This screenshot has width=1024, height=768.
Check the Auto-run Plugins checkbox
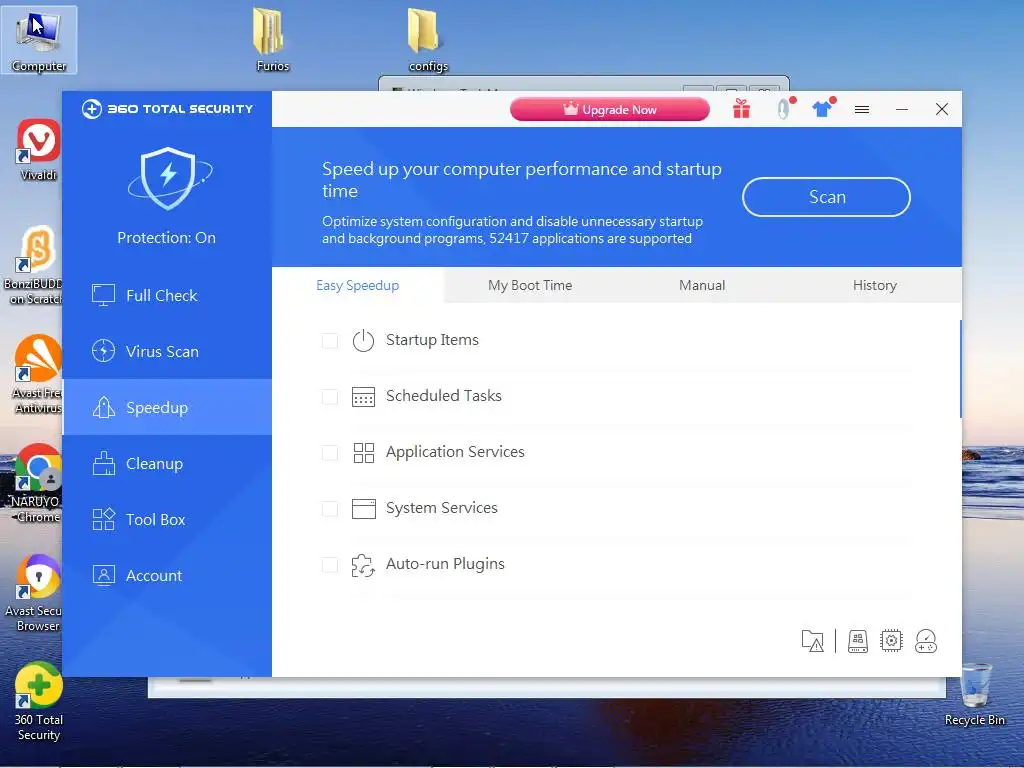tap(330, 565)
